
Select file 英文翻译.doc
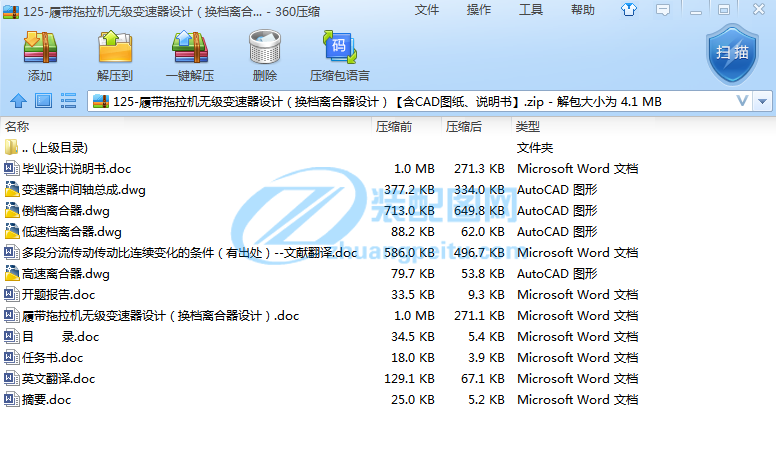click(58, 379)
